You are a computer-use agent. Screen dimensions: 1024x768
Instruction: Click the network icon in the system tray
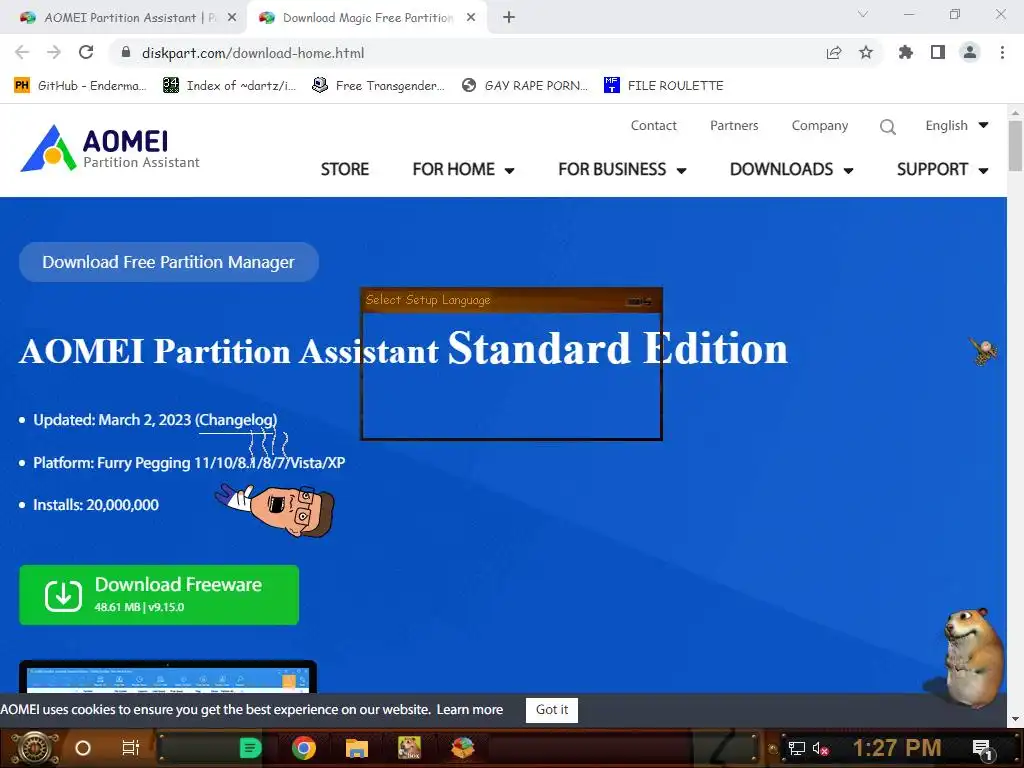796,749
